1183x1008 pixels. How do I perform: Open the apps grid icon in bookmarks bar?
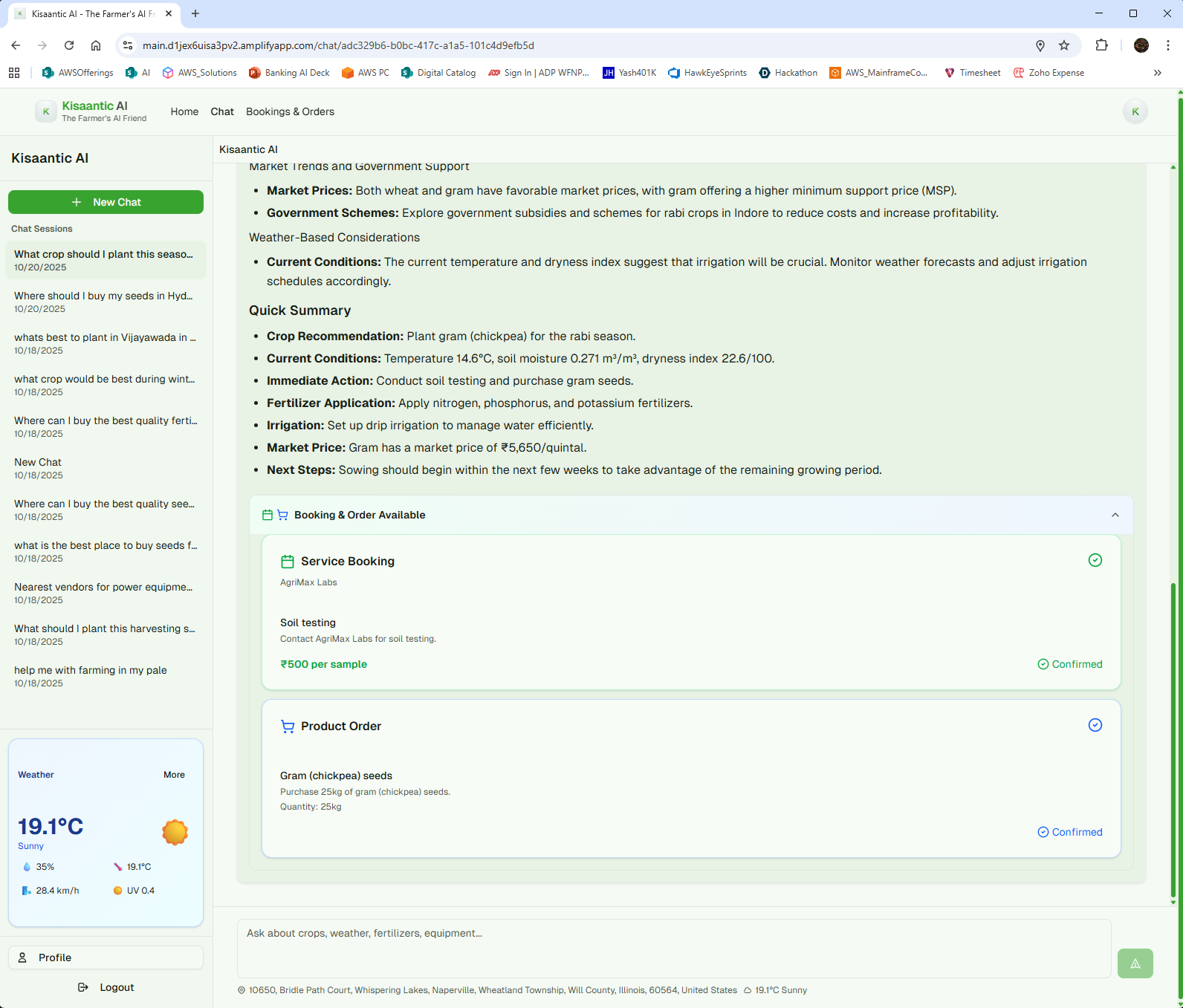coord(14,73)
